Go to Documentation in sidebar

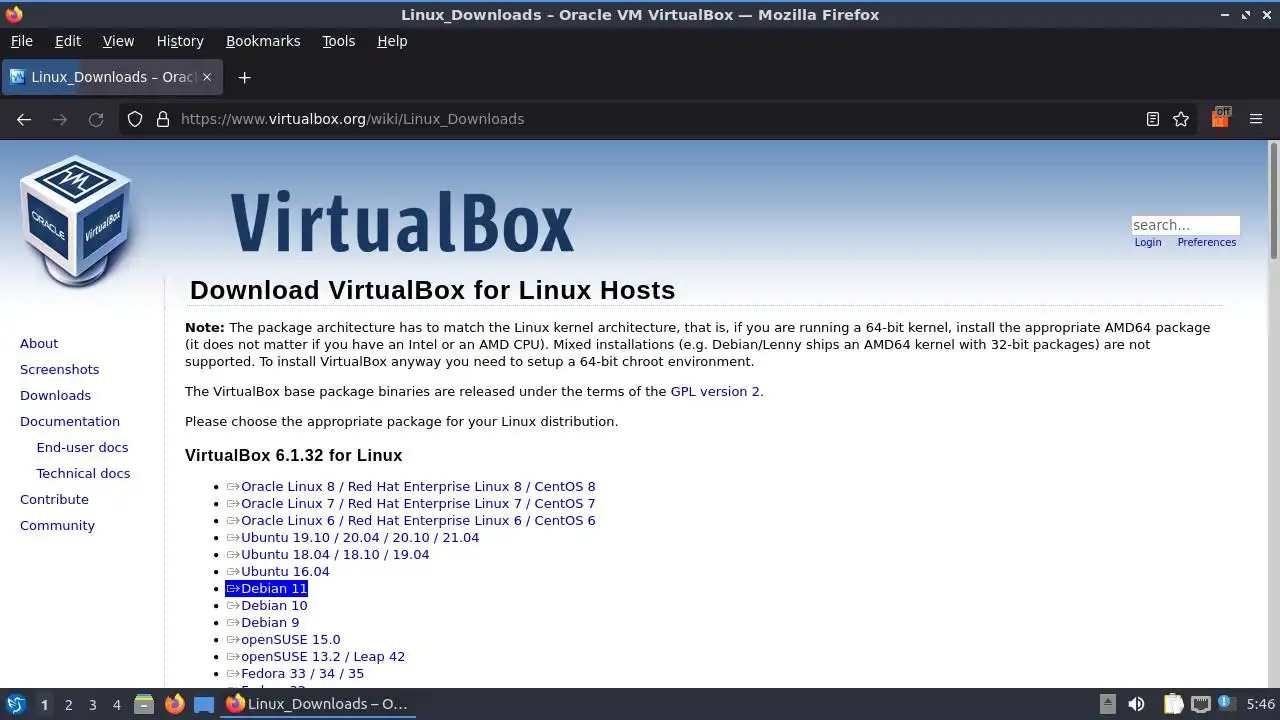(x=70, y=421)
